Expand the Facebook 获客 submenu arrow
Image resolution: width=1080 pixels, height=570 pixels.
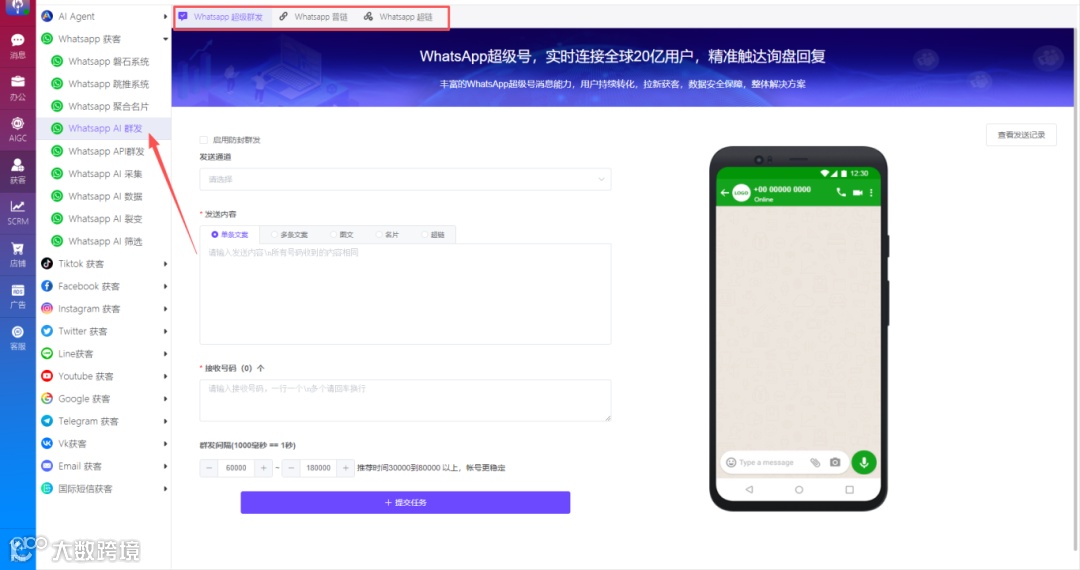(165, 286)
